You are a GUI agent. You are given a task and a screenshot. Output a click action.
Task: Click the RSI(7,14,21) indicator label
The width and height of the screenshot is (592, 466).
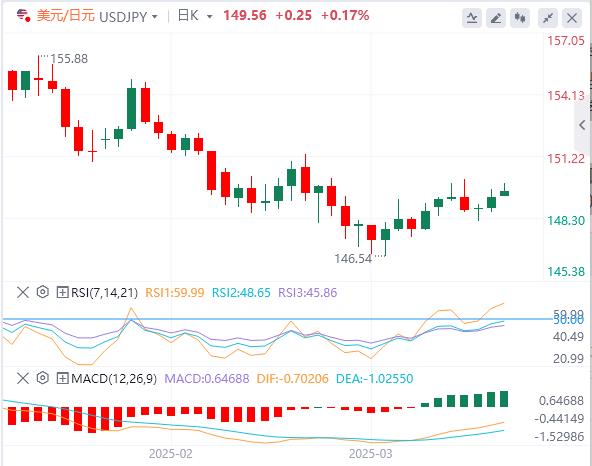(105, 292)
